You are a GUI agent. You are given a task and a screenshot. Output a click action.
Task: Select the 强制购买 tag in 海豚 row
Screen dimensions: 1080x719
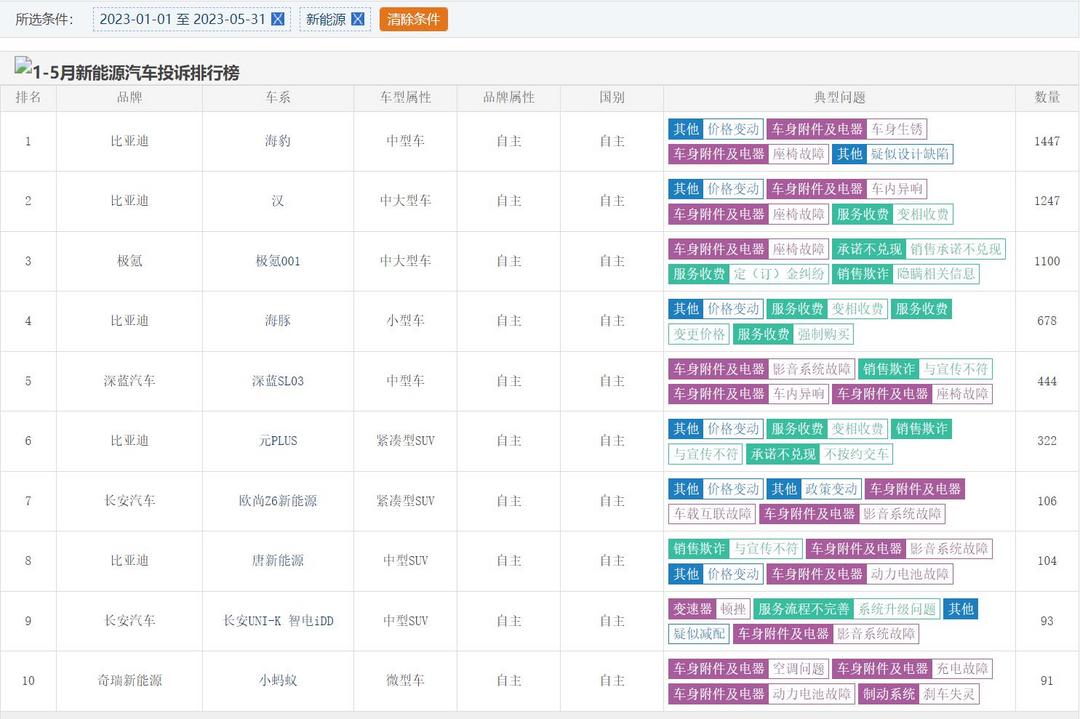point(824,334)
